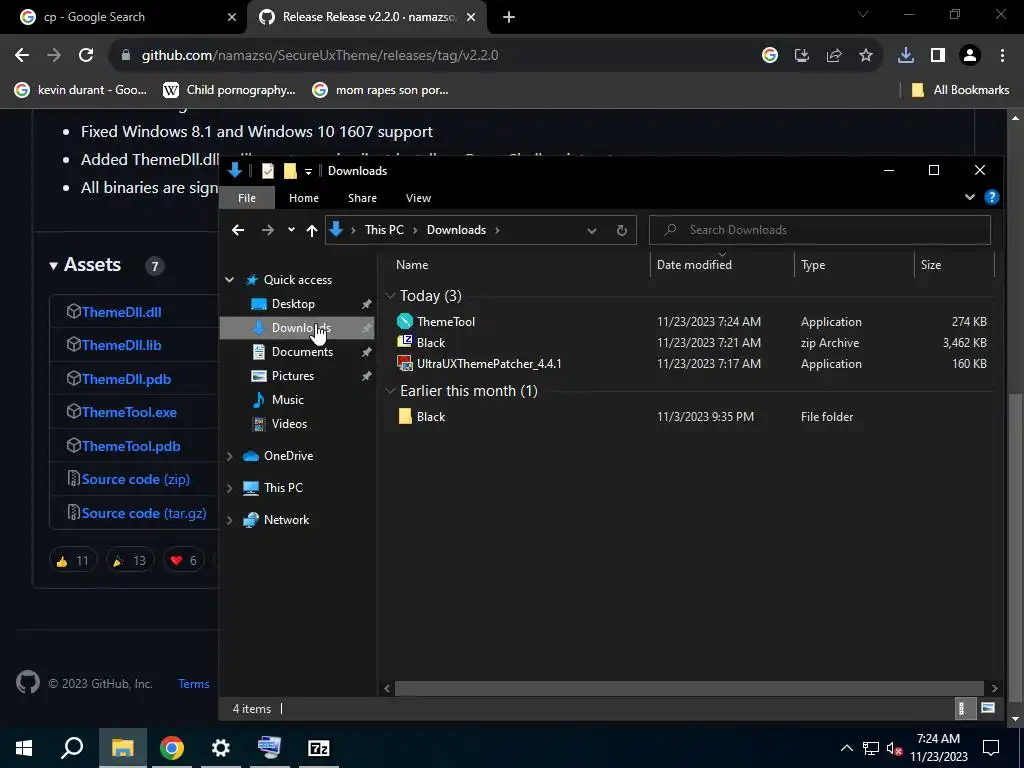Select the Release v2.2.0 Chrome tab
Viewport: 1024px width, 768px height.
366,18
